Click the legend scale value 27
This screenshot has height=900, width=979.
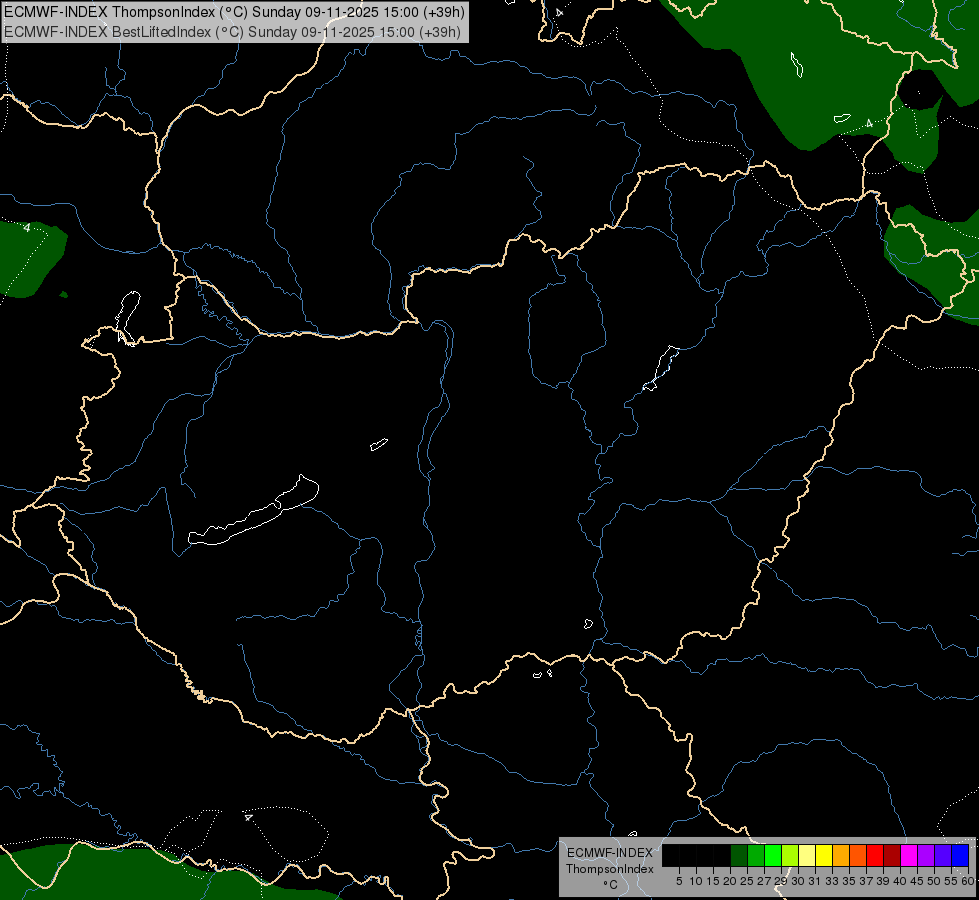764,881
